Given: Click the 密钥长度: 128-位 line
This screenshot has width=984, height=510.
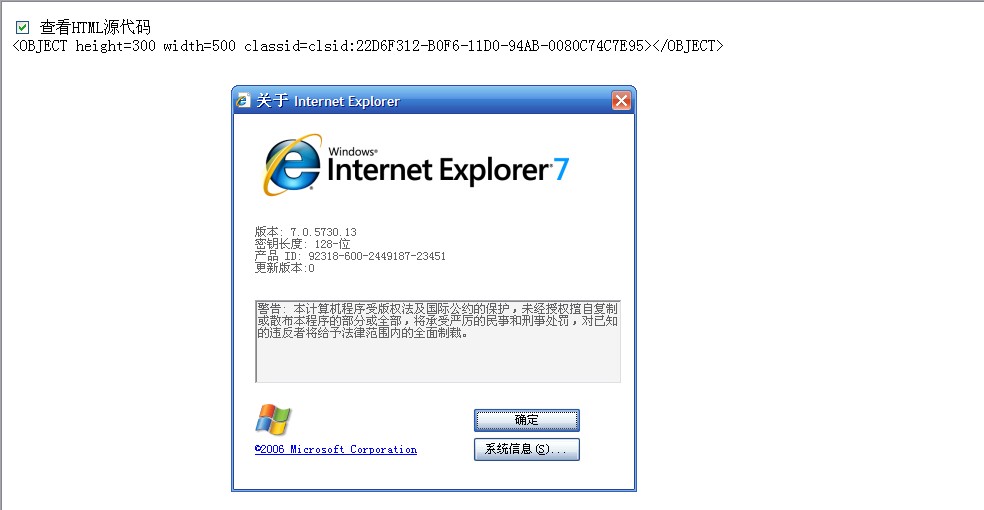Looking at the screenshot, I should pyautogui.click(x=302, y=244).
